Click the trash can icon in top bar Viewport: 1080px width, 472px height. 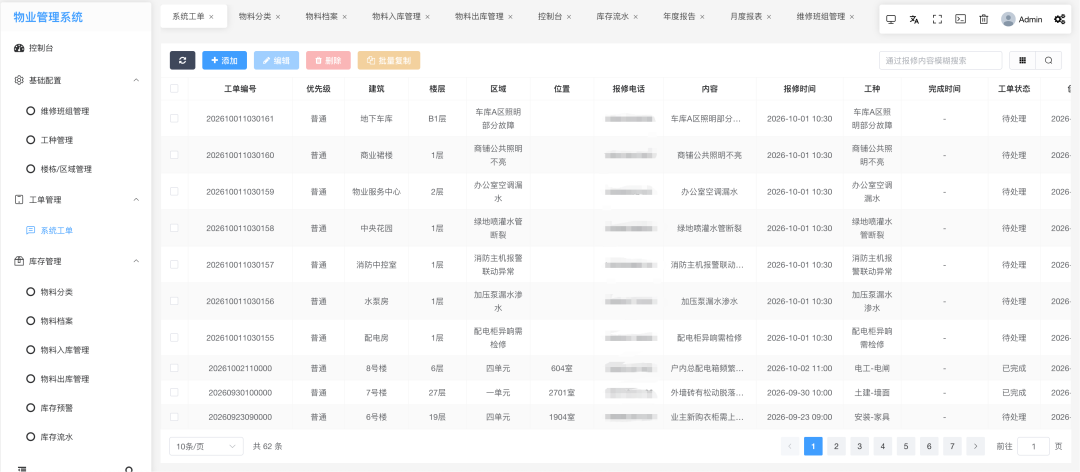(984, 19)
